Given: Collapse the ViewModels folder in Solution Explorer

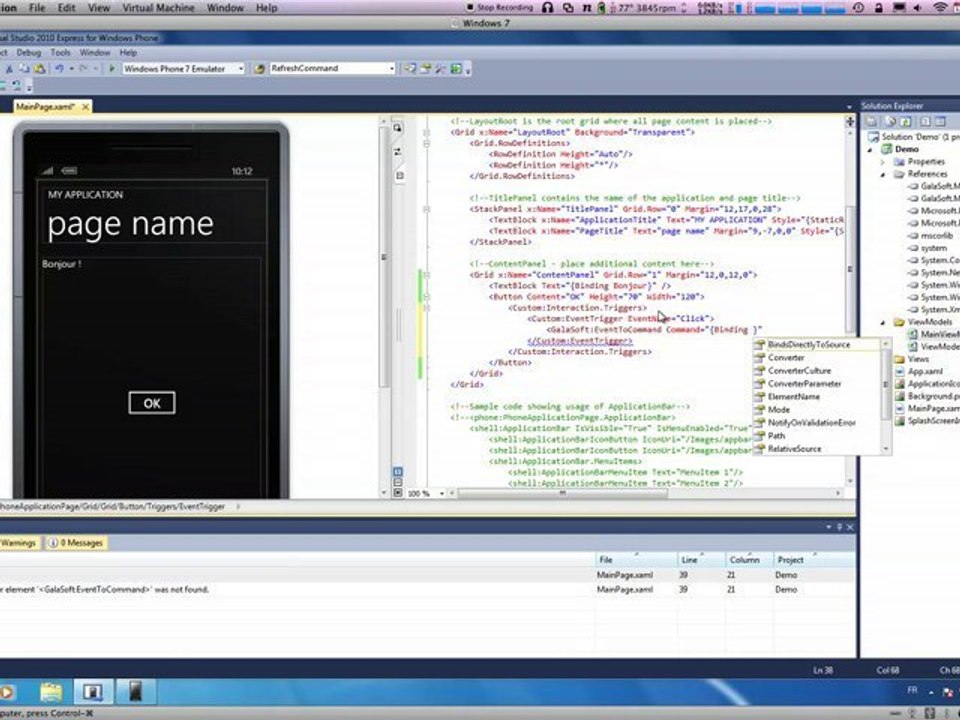Looking at the screenshot, I should coord(883,322).
